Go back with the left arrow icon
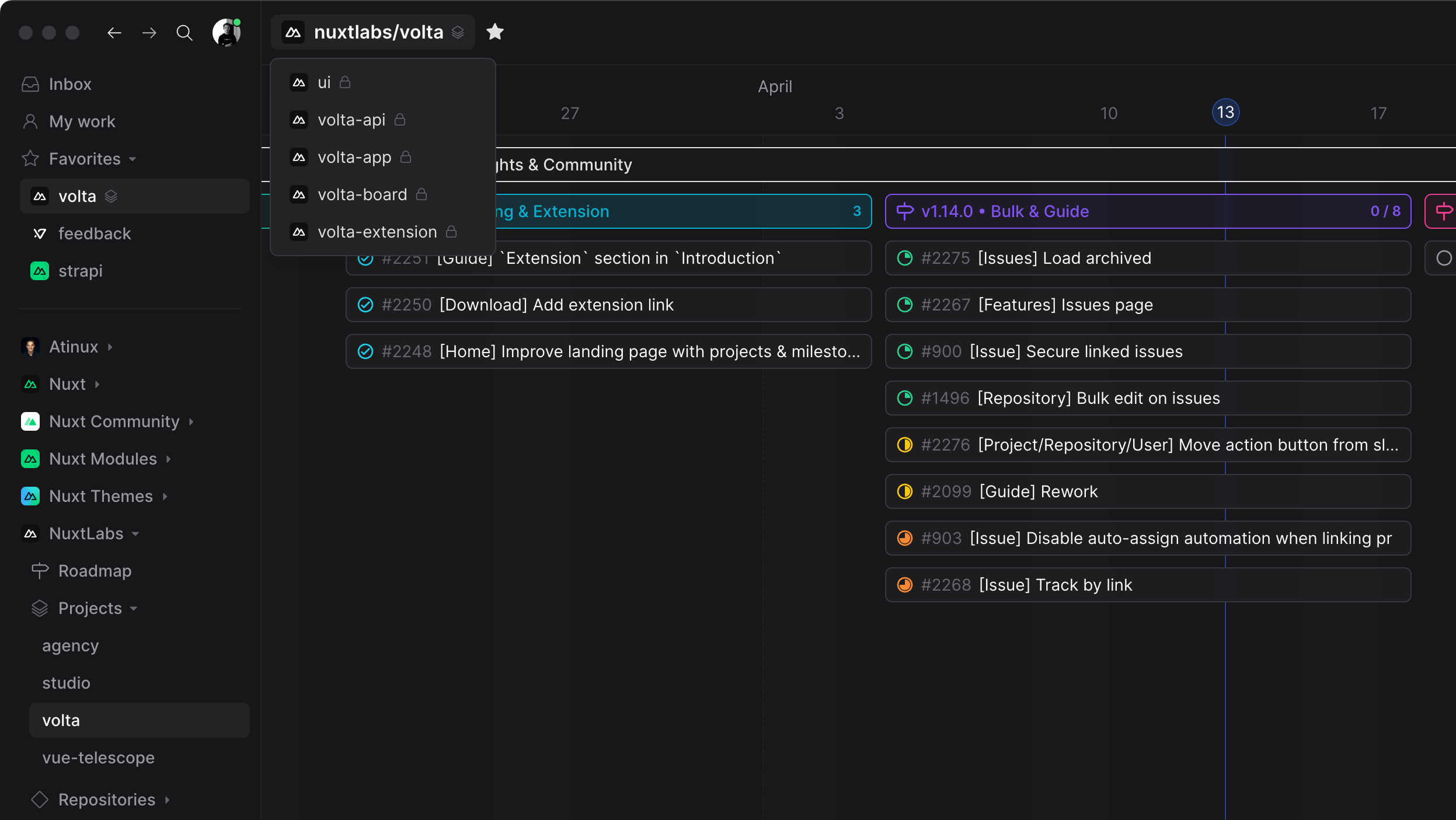The image size is (1456, 820). (114, 33)
